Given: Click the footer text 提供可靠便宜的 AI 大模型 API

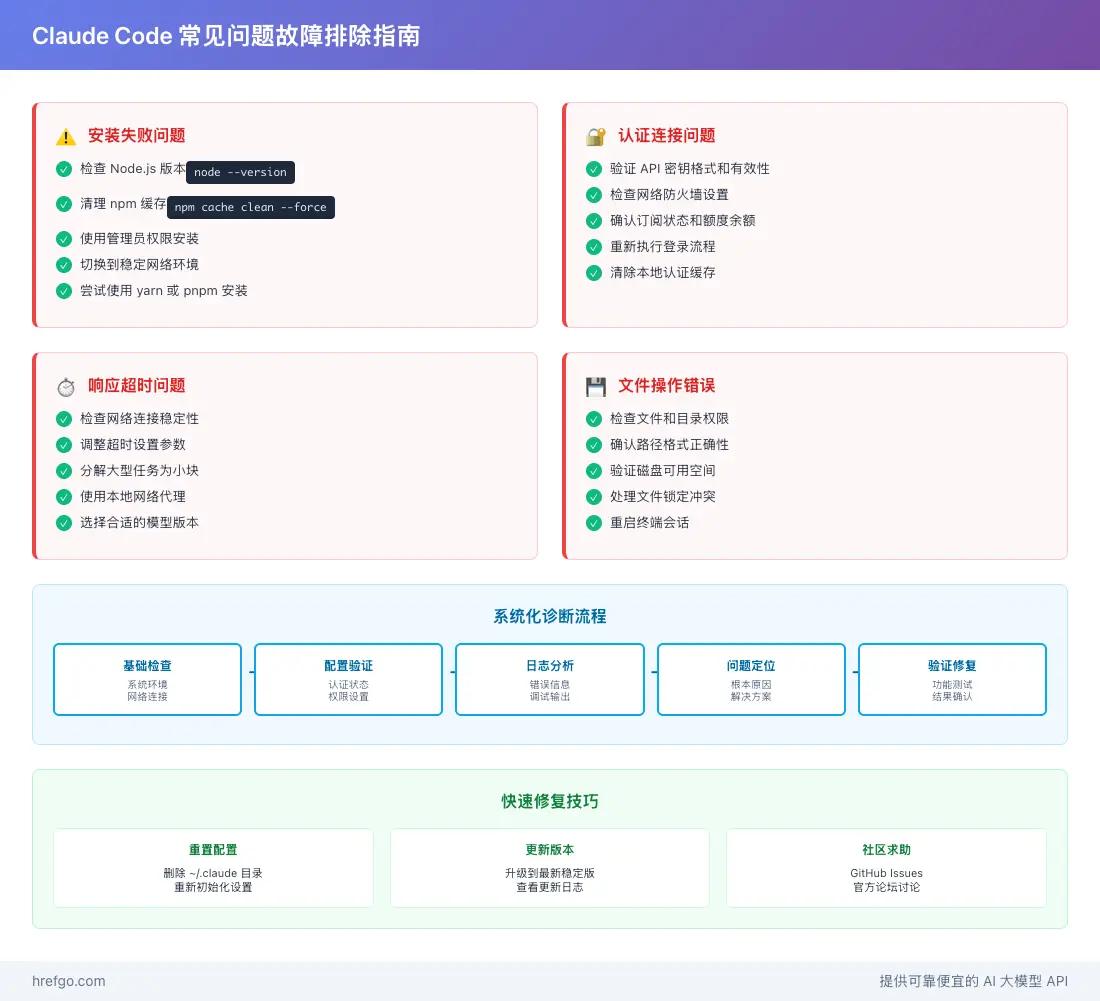Looking at the screenshot, I should [974, 981].
